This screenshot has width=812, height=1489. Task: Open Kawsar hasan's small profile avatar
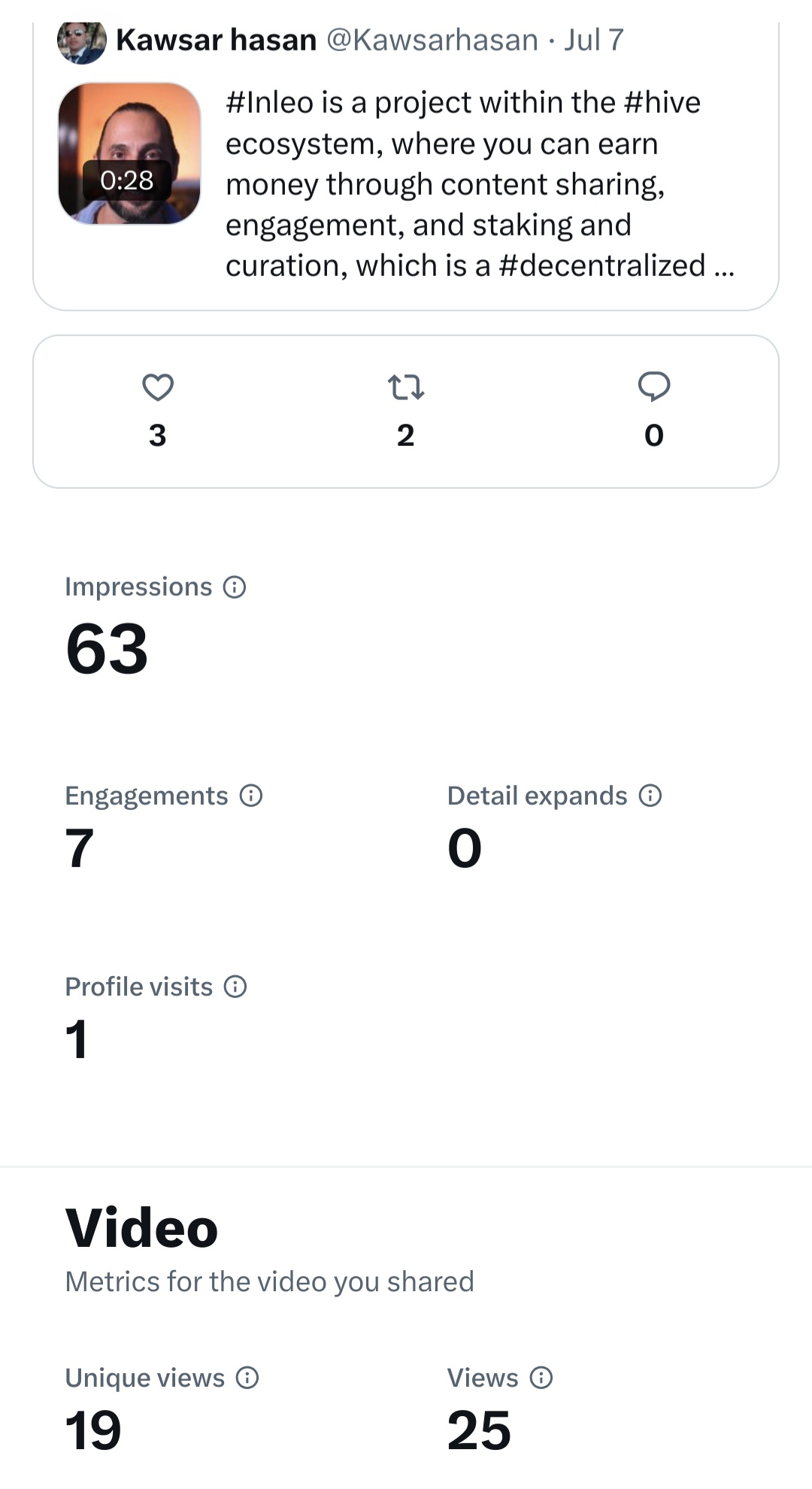click(82, 41)
